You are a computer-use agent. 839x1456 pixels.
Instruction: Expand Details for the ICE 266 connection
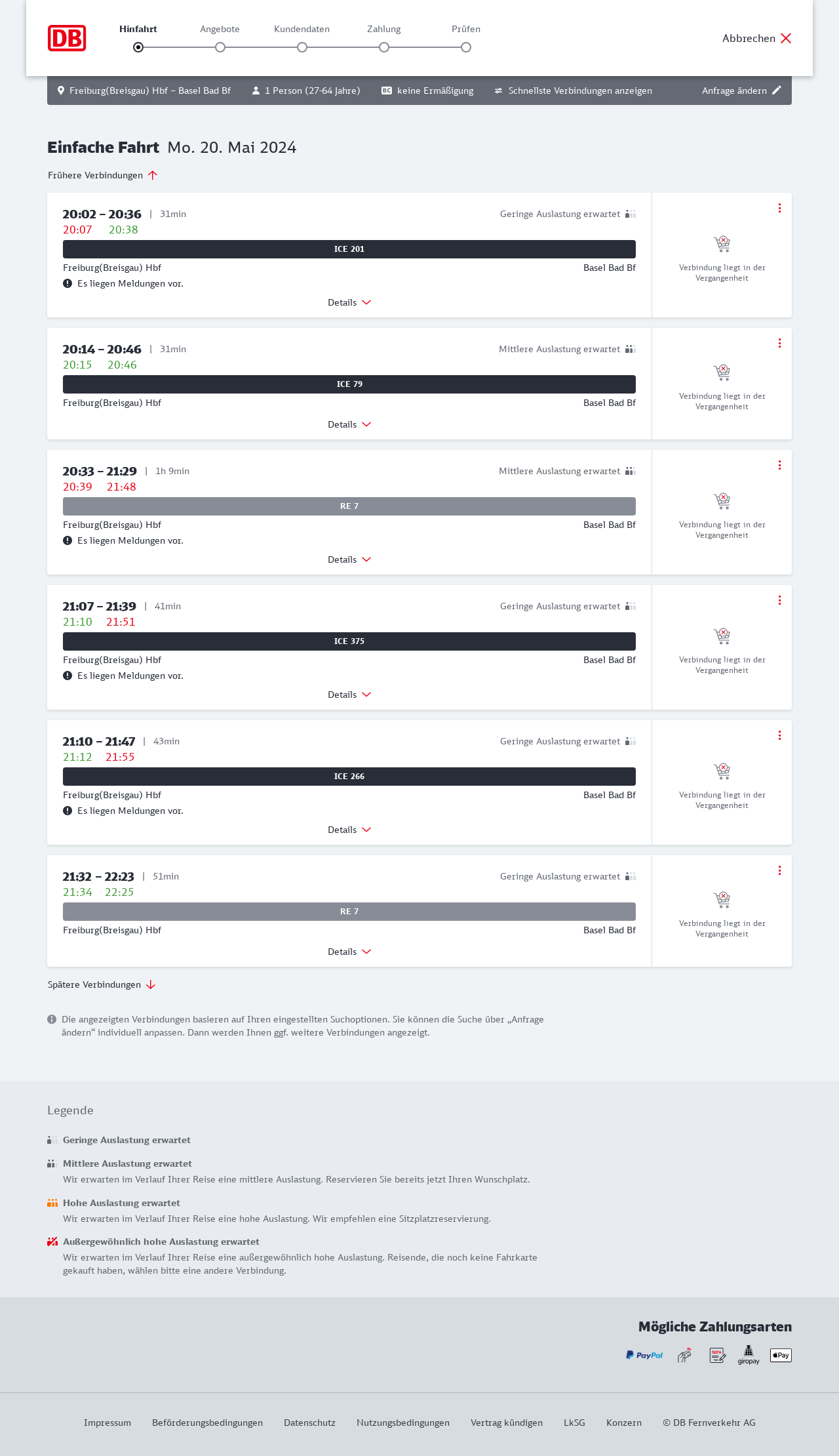tap(349, 830)
